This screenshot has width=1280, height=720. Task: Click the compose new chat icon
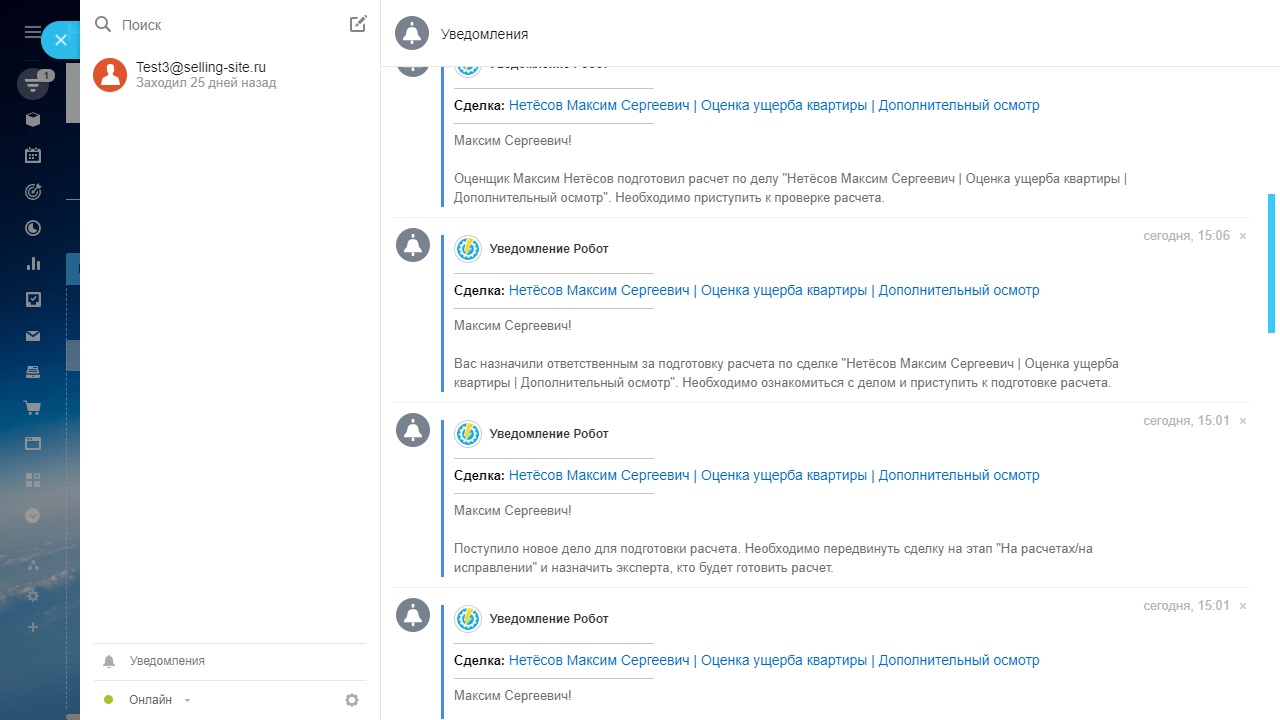(x=358, y=24)
